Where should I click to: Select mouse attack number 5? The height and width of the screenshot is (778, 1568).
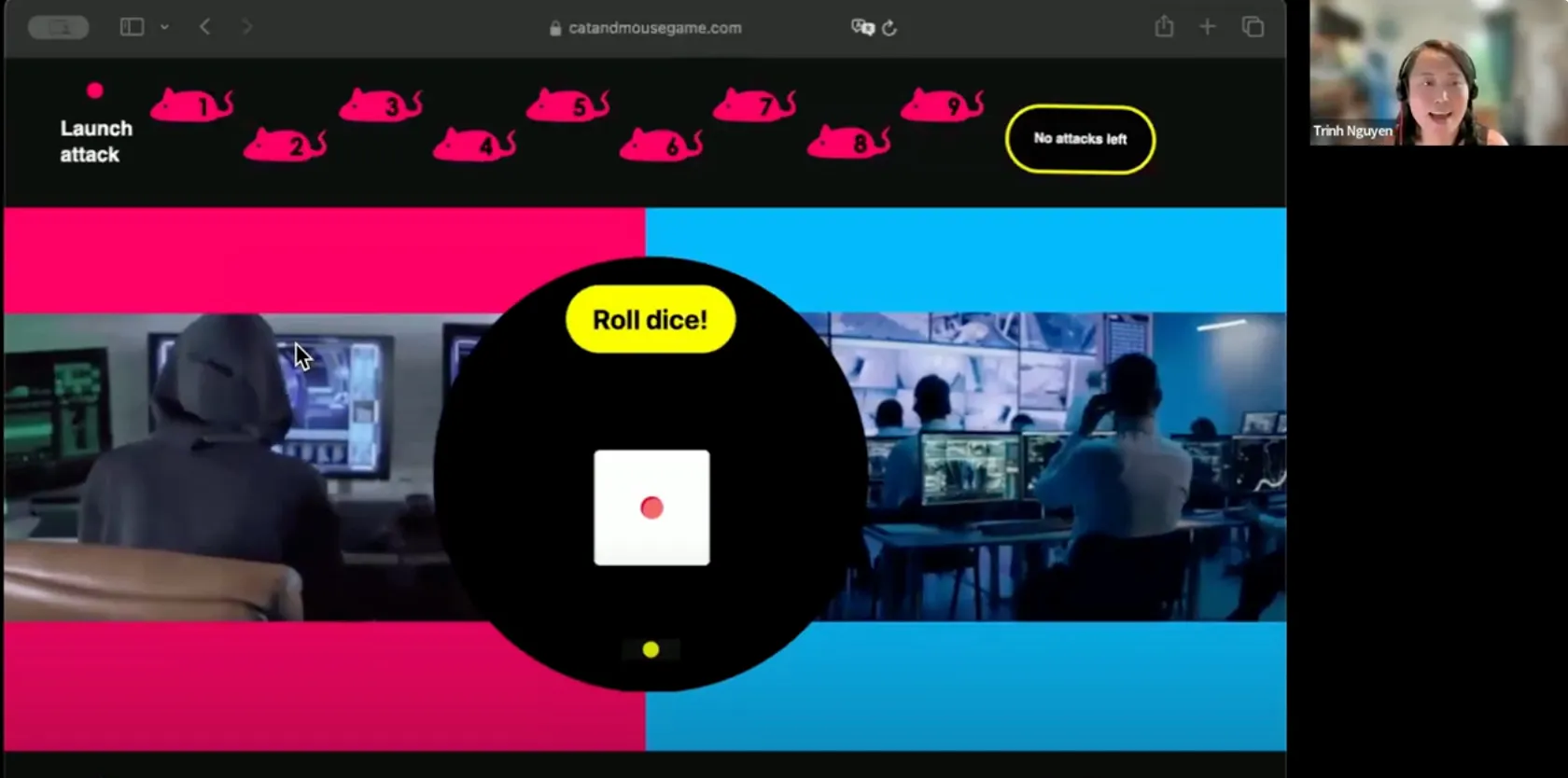coord(568,105)
